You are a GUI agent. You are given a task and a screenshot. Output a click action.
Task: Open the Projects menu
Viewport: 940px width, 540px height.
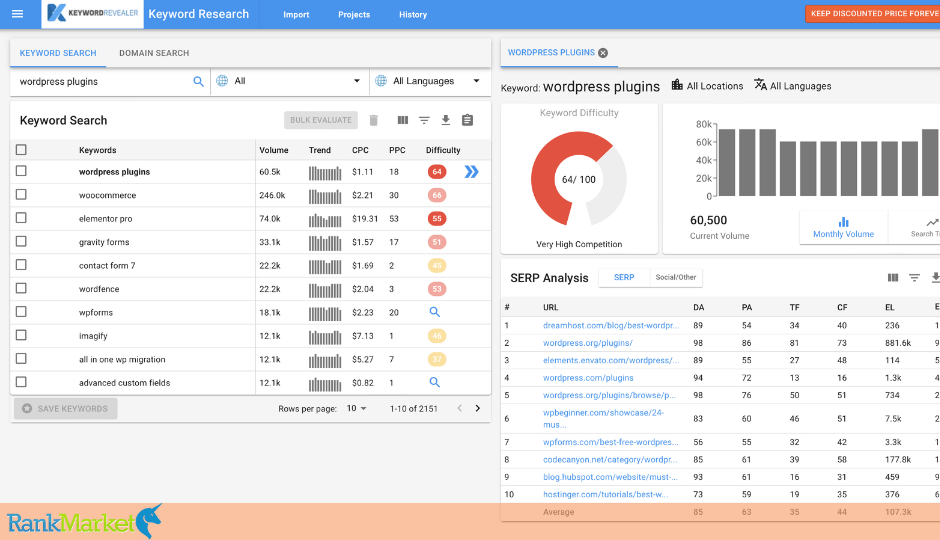354,14
